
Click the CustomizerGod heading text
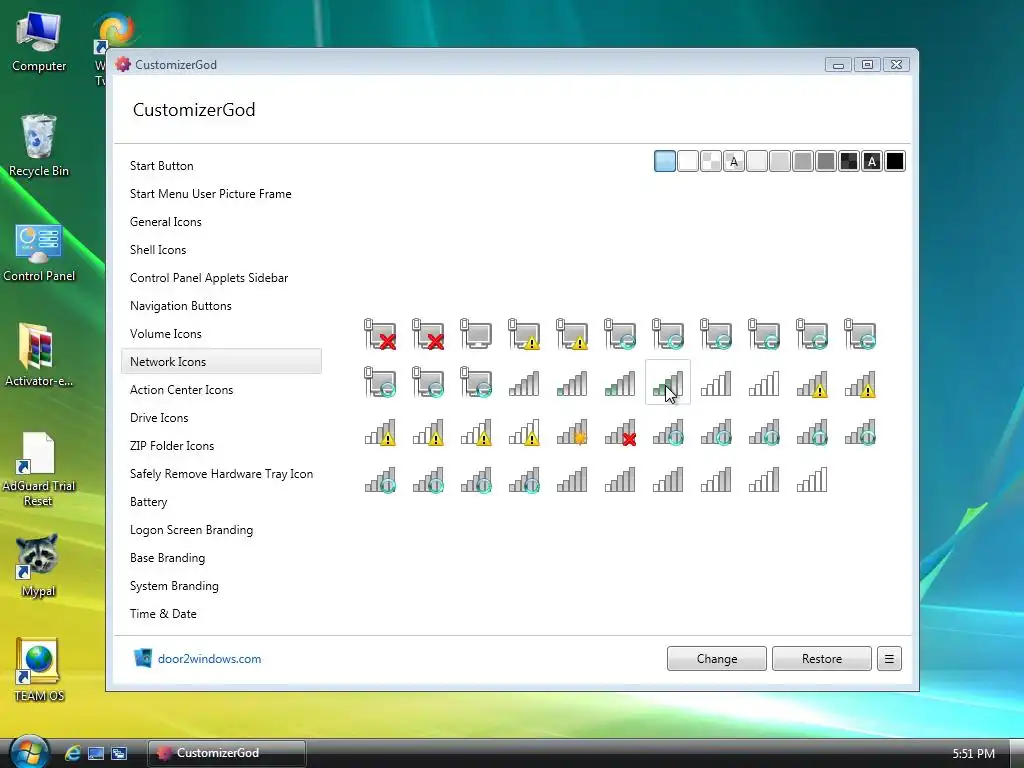[x=194, y=110]
